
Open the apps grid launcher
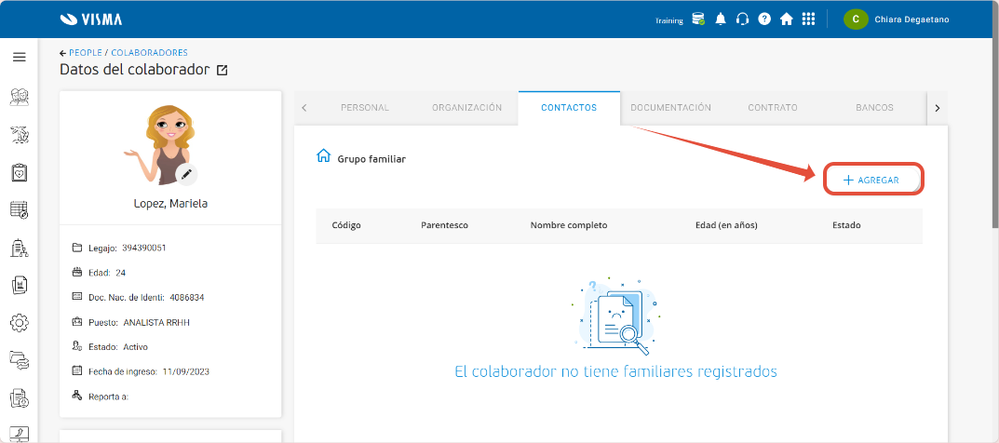coord(809,19)
